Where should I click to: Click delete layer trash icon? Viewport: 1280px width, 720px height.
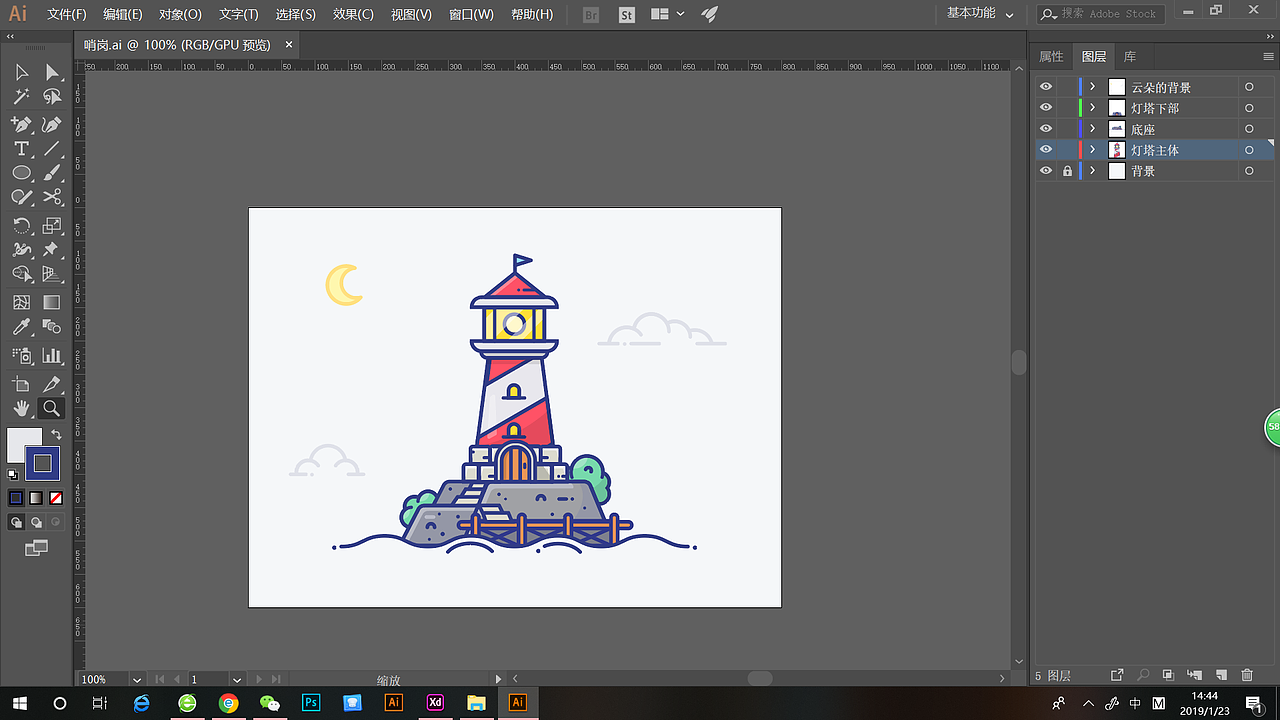[1247, 677]
